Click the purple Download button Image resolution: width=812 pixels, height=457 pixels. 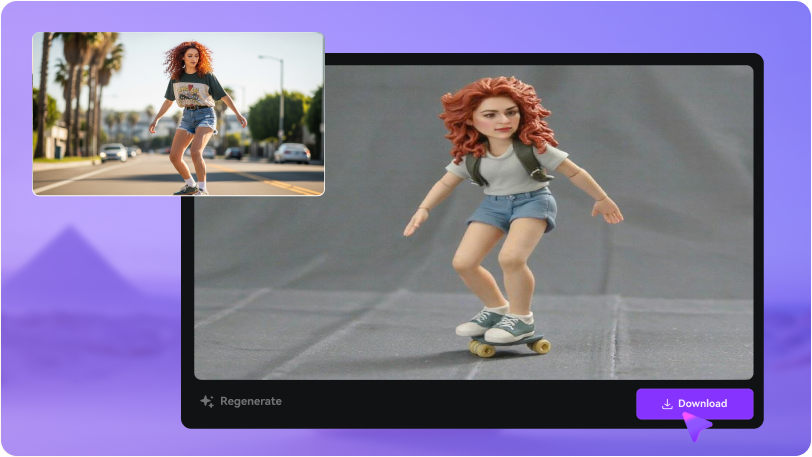tap(694, 404)
